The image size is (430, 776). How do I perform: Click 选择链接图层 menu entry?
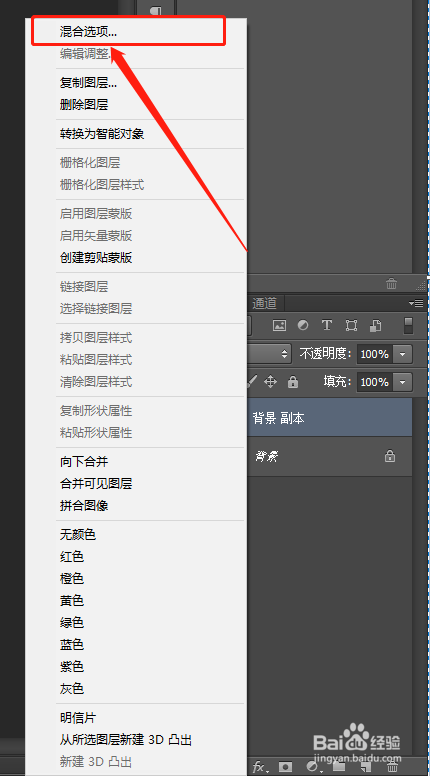96,309
